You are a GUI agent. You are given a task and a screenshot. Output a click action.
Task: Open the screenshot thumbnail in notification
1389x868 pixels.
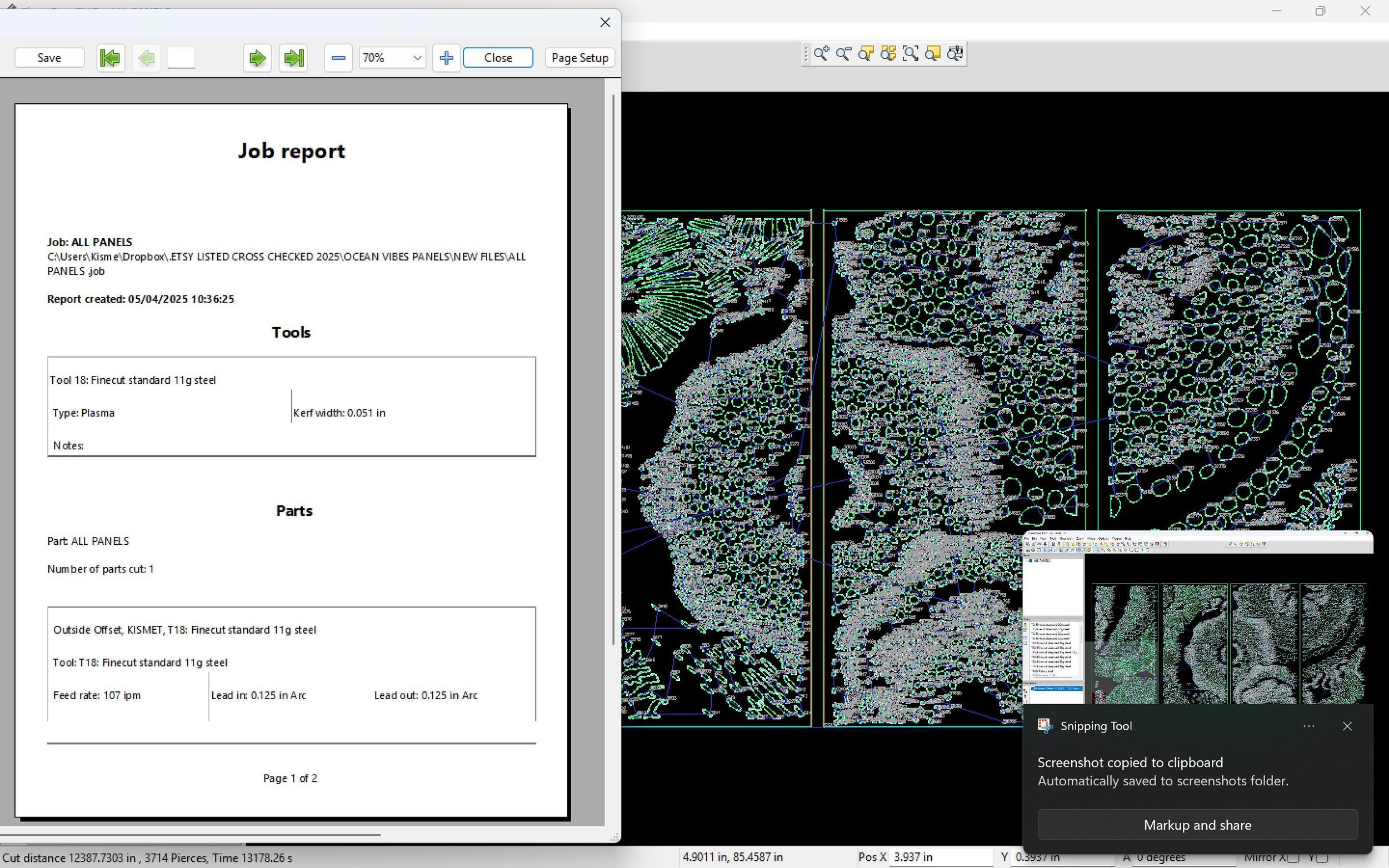coord(1197,618)
